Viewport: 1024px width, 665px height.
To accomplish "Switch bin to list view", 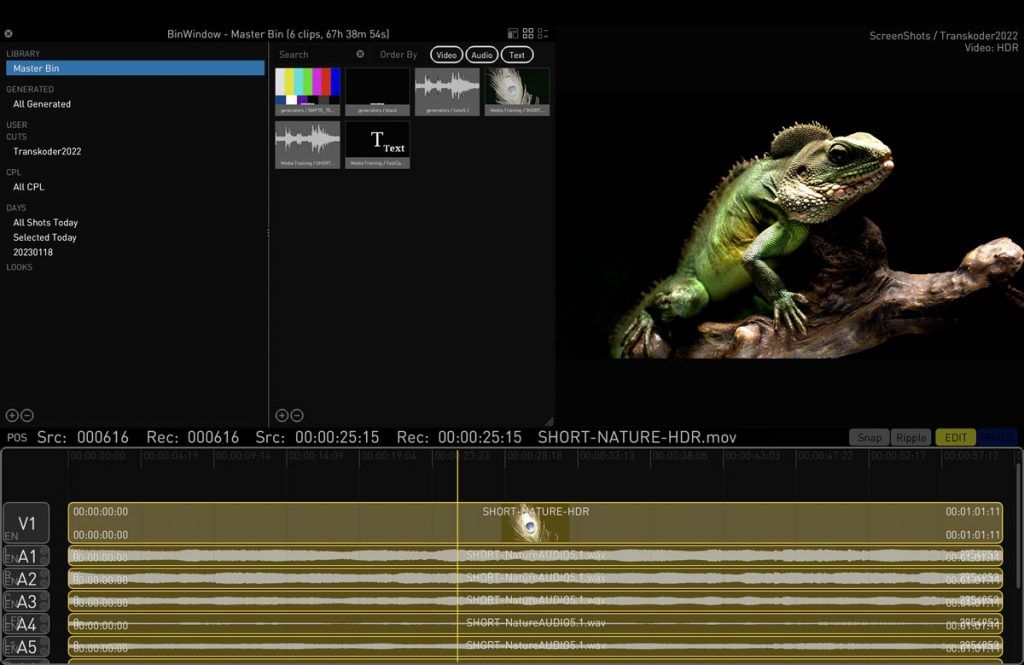I will click(x=543, y=33).
